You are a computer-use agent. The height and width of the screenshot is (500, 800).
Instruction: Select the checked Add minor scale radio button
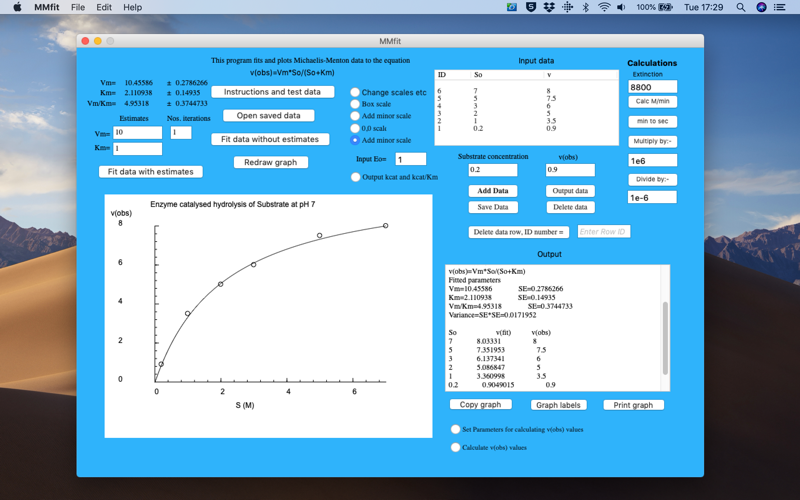(355, 140)
